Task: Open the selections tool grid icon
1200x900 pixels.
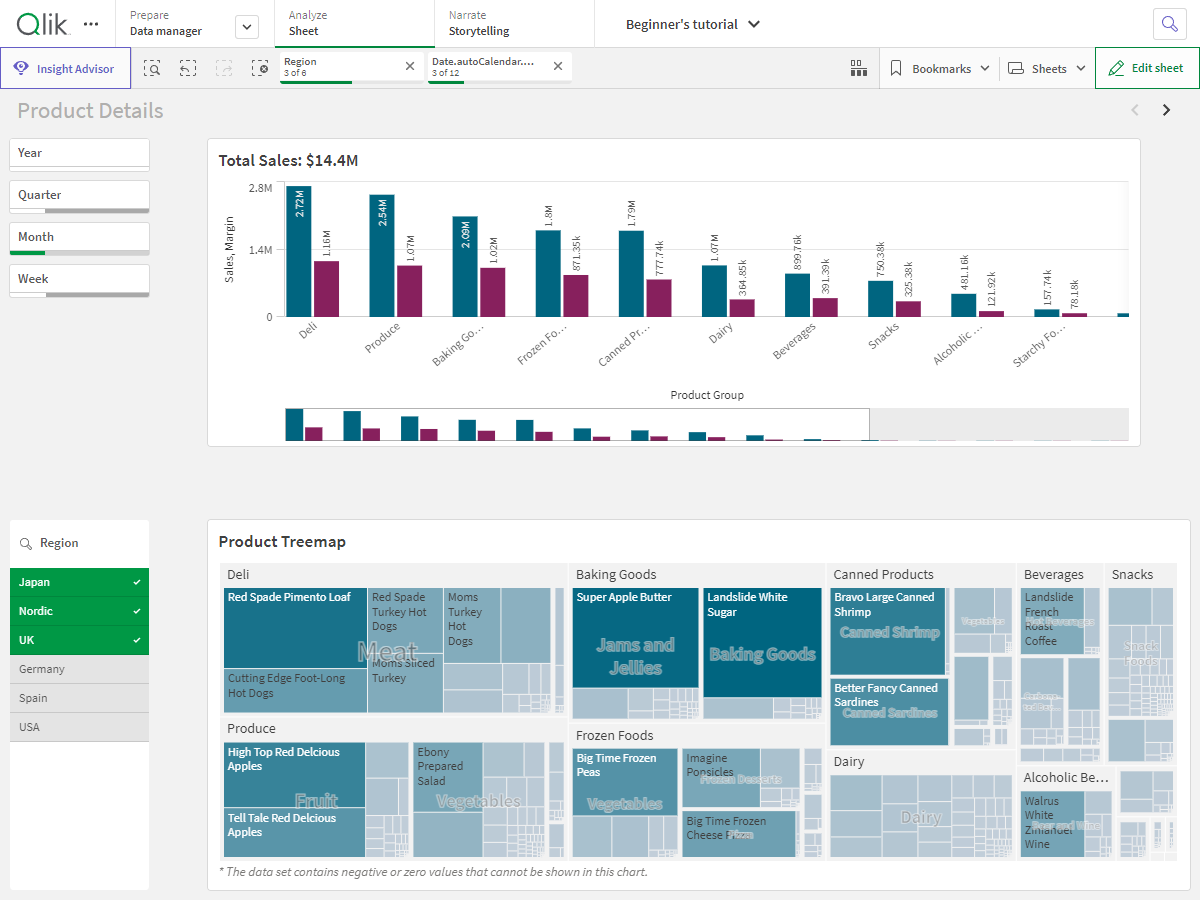Action: (858, 68)
